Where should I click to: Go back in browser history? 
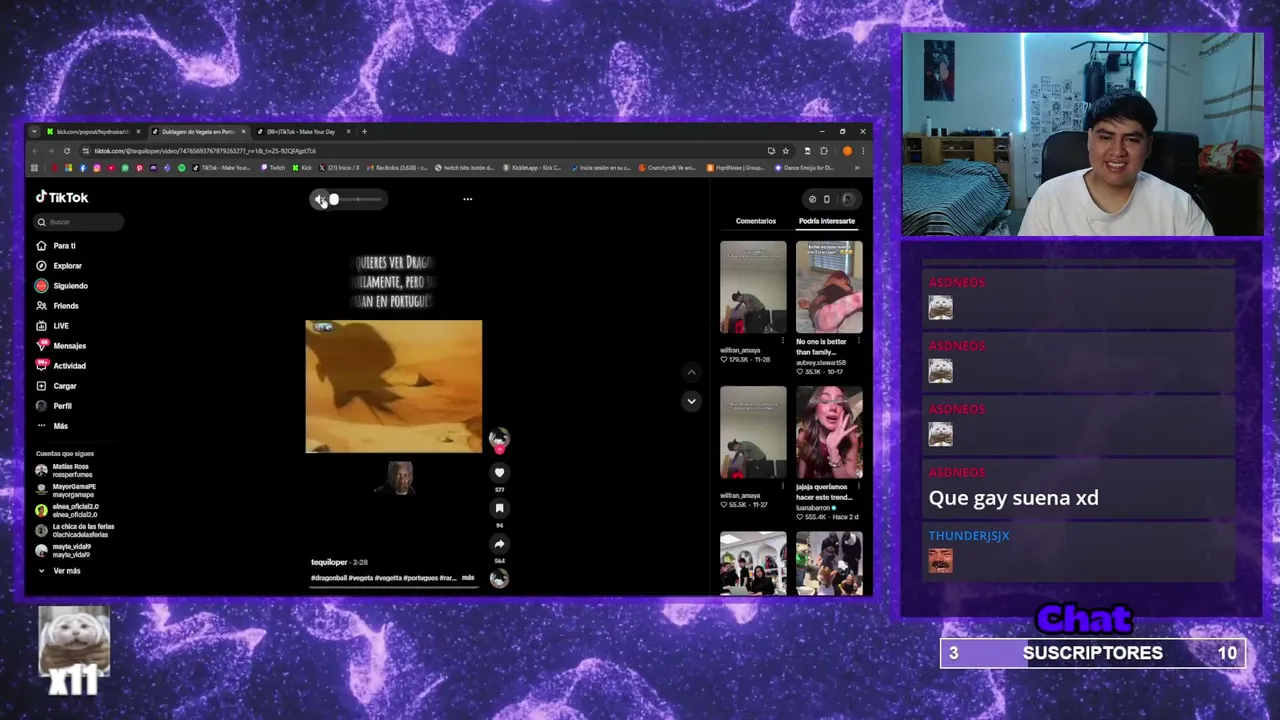click(x=34, y=151)
